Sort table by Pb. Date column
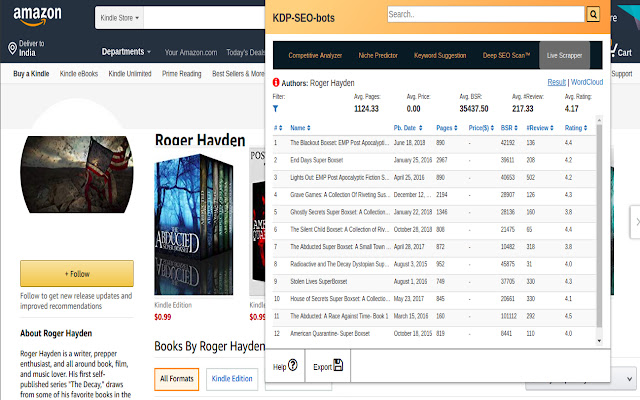 click(x=408, y=128)
